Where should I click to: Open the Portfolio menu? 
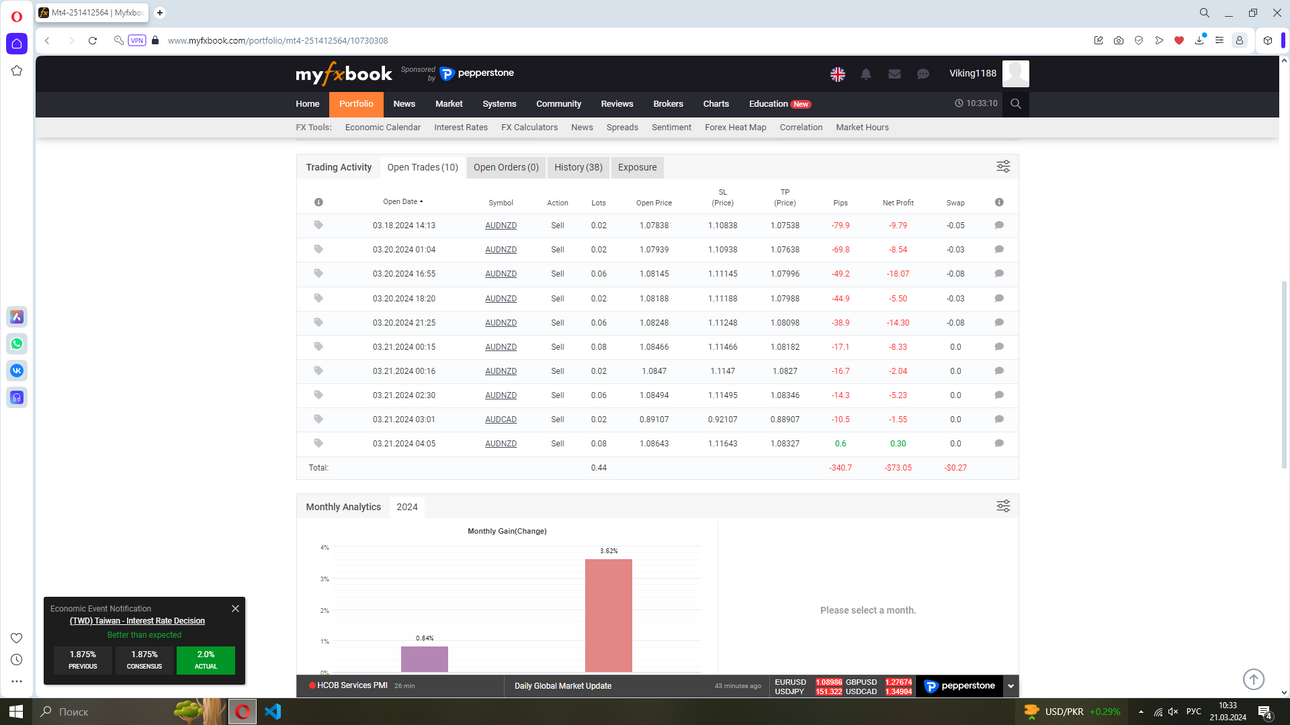[x=356, y=104]
